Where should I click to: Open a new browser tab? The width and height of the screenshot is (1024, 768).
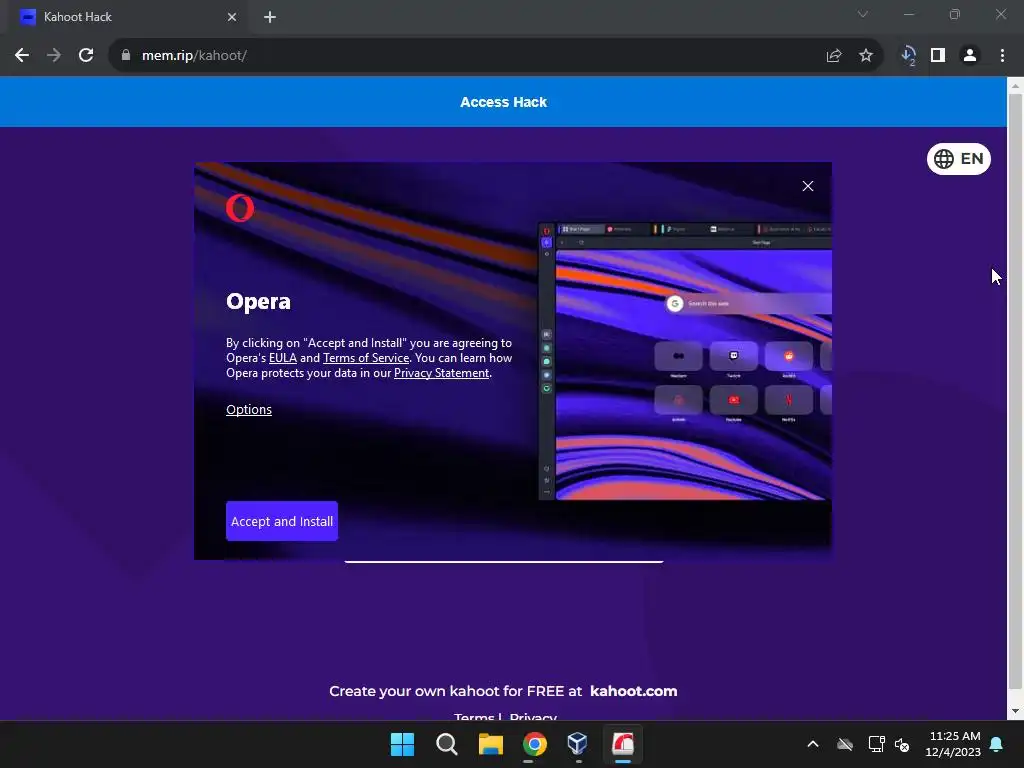(x=270, y=17)
